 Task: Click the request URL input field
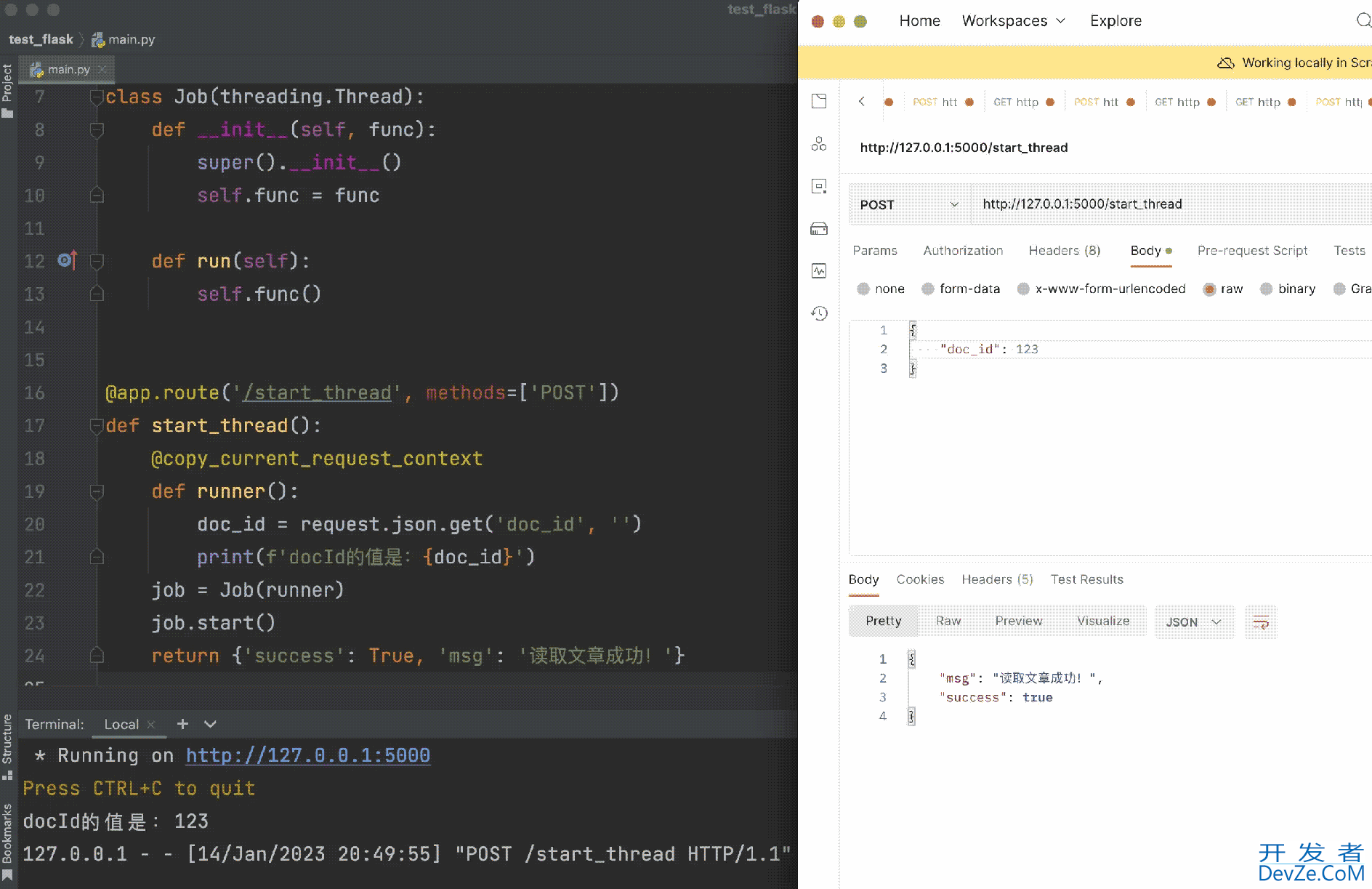coord(1170,204)
